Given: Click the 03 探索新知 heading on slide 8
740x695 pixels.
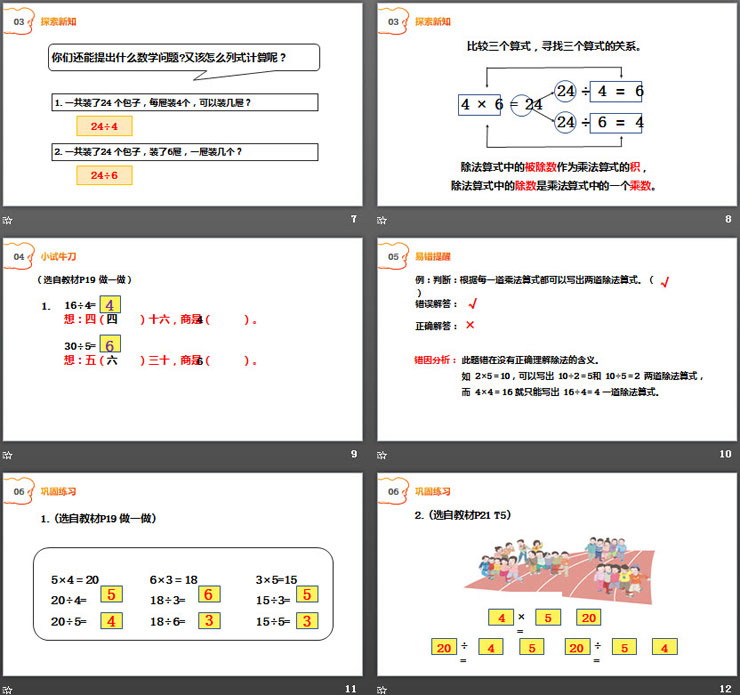Looking at the screenshot, I should tap(416, 21).
